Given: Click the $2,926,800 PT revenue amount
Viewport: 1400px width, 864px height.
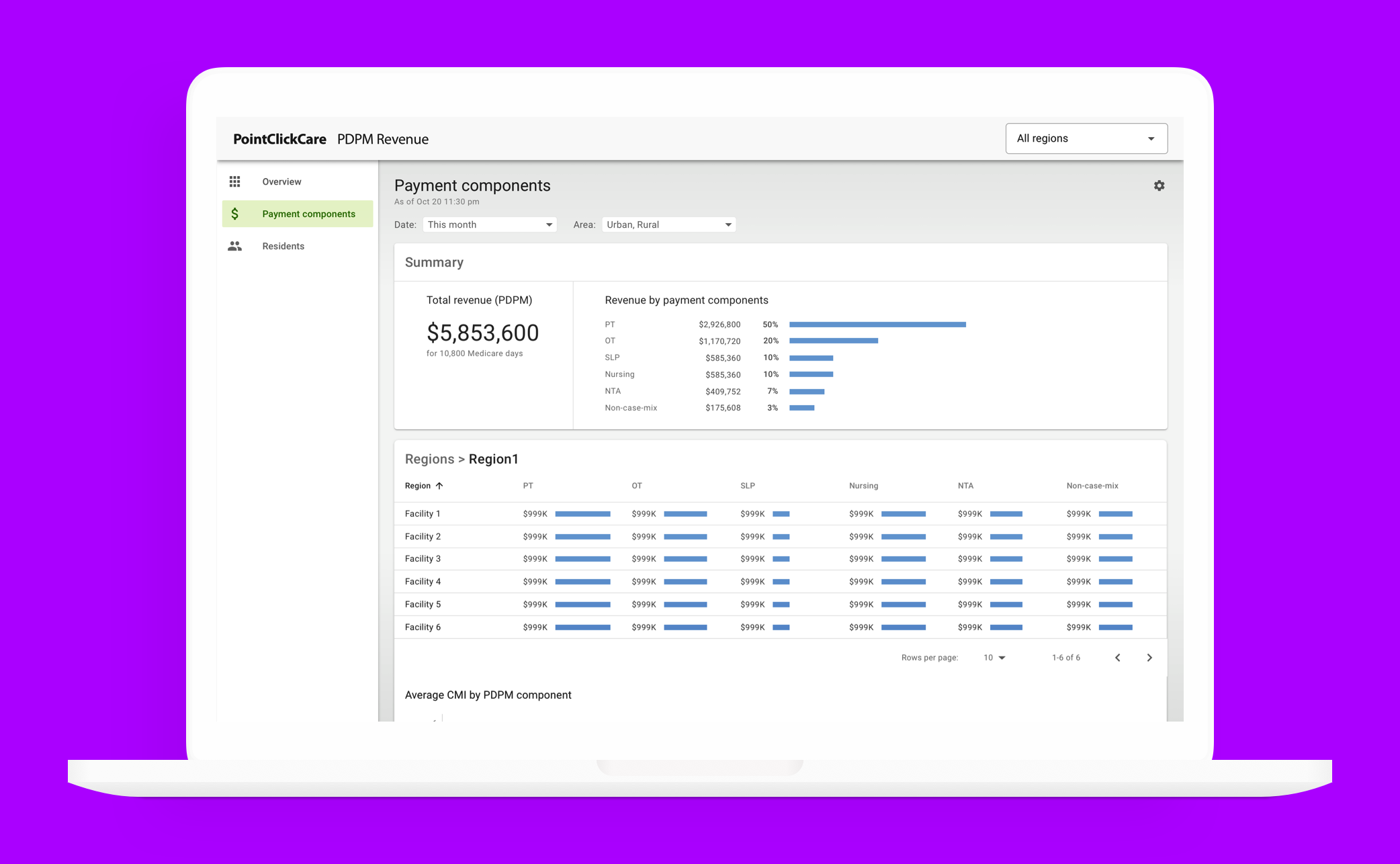Looking at the screenshot, I should click(x=719, y=325).
